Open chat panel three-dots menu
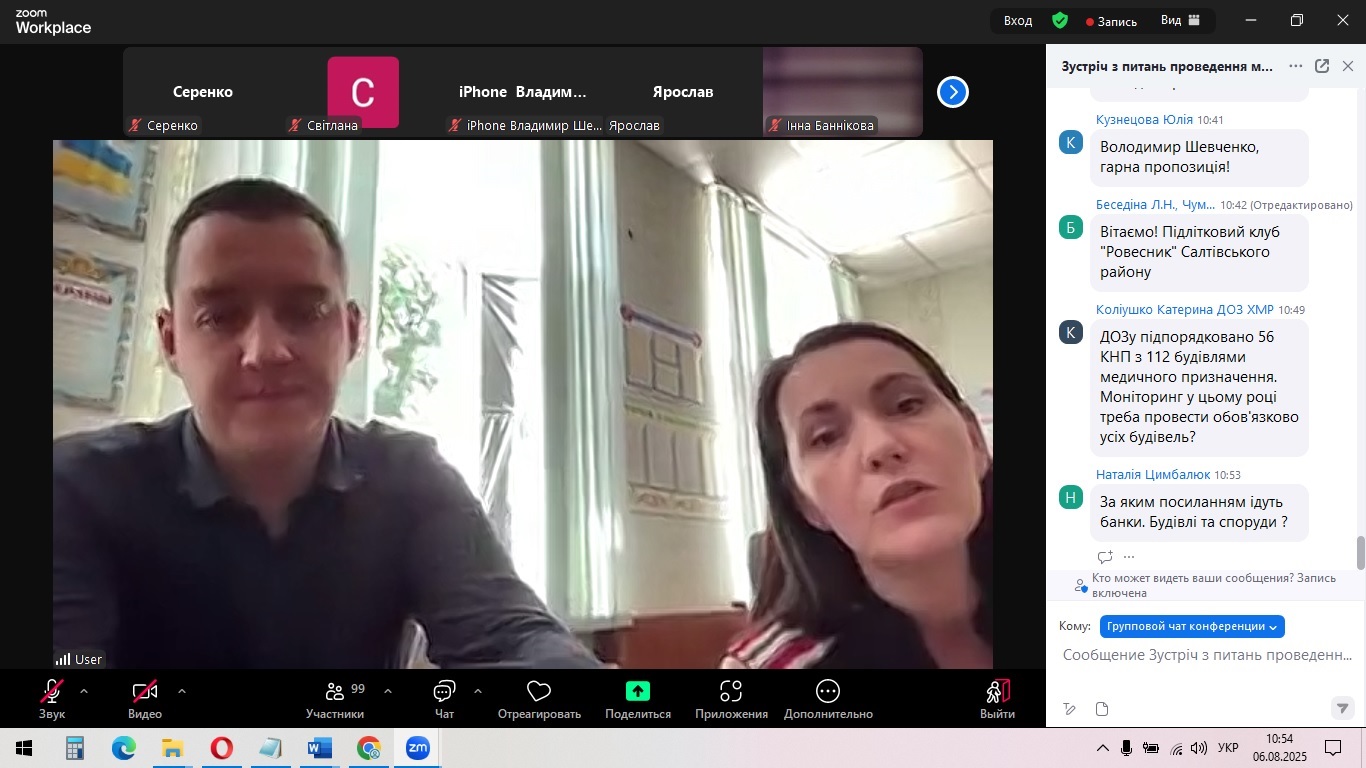This screenshot has height=768, width=1366. tap(1295, 66)
